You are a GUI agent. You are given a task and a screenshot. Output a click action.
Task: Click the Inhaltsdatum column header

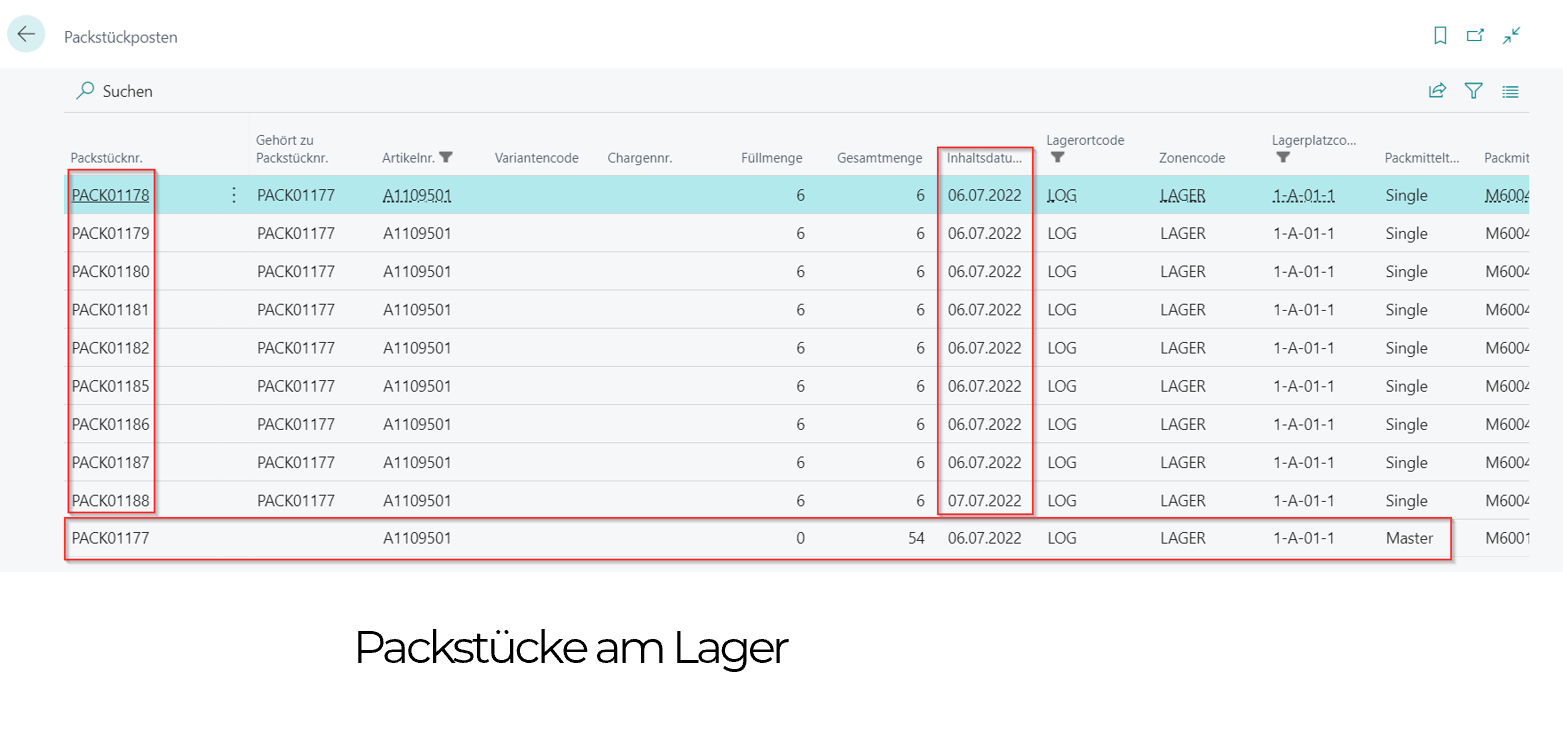pos(985,158)
